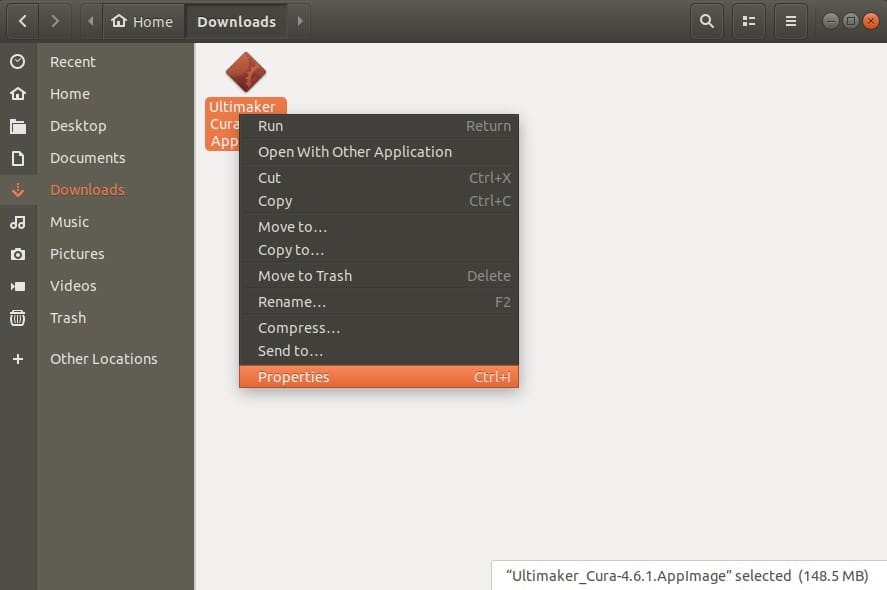Go forward using the right arrow button
Screen dimensions: 887x590
pyautogui.click(x=55, y=21)
